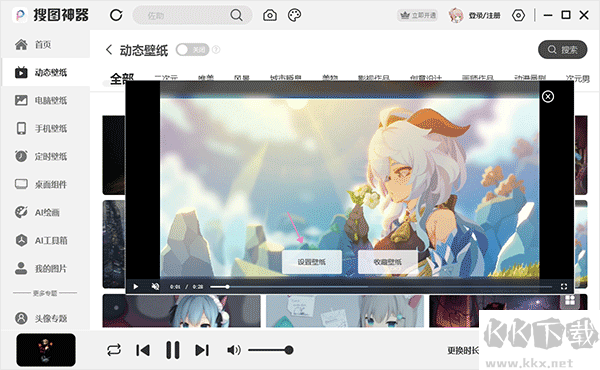Go back using the arrow beside 动态壁纸
The width and height of the screenshot is (600, 370).
point(109,50)
